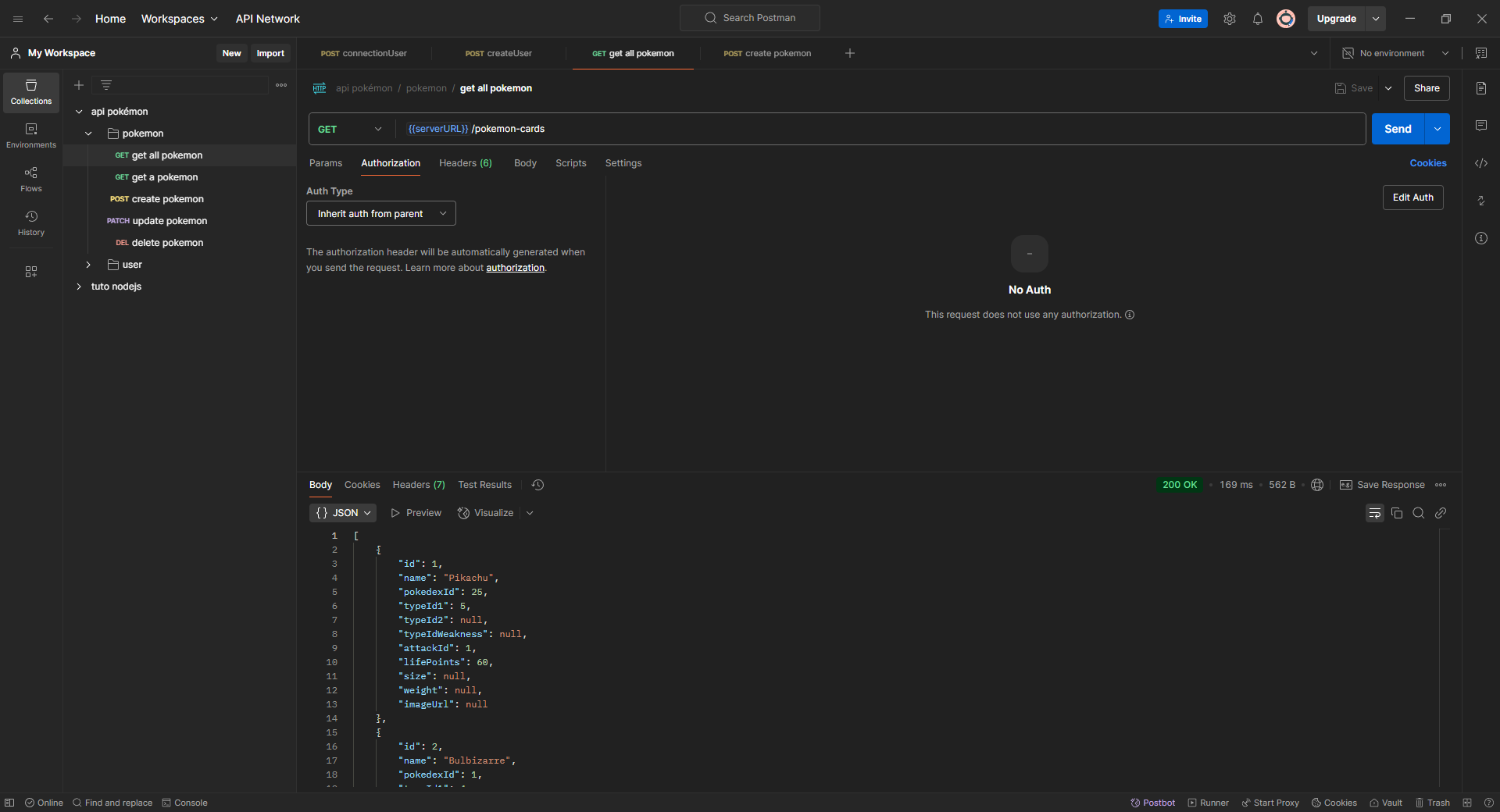Search within the response body
The height and width of the screenshot is (812, 1500).
tap(1419, 513)
